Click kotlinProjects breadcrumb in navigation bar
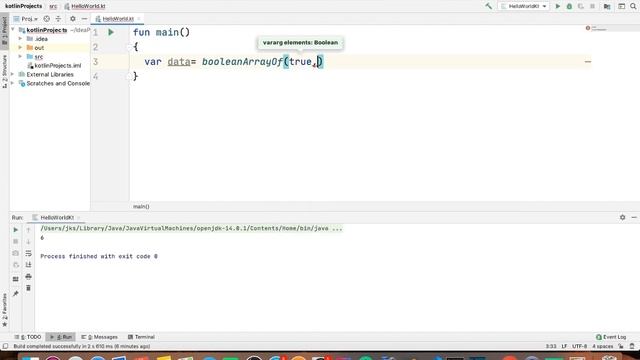The width and height of the screenshot is (640, 360). (23, 6)
